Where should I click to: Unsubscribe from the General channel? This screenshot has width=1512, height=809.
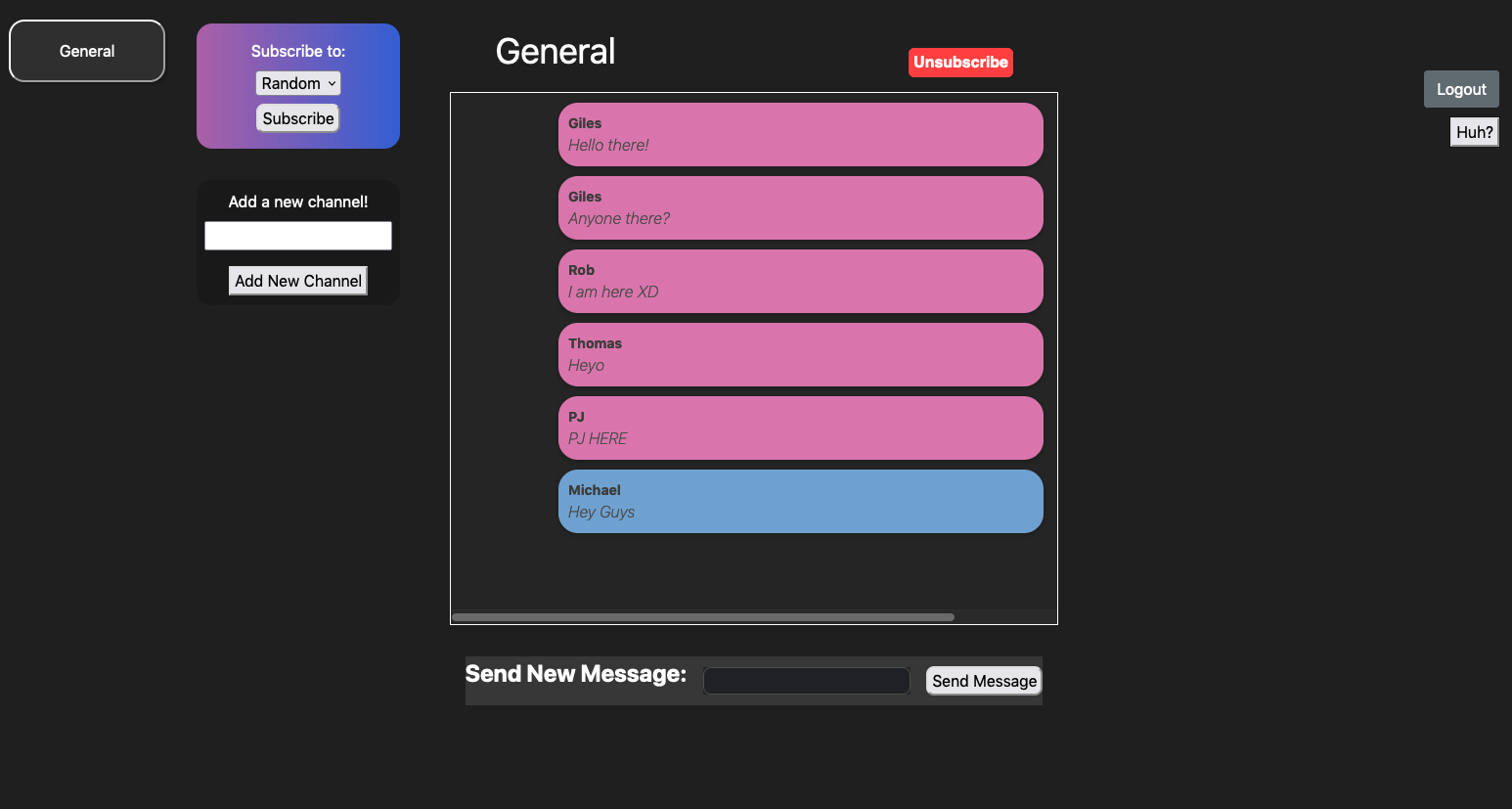(x=960, y=62)
